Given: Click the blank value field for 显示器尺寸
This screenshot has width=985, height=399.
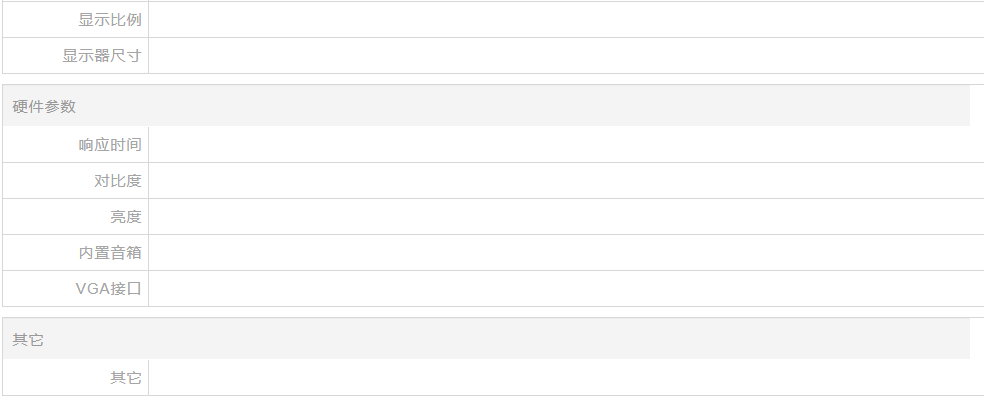Looking at the screenshot, I should point(567,55).
